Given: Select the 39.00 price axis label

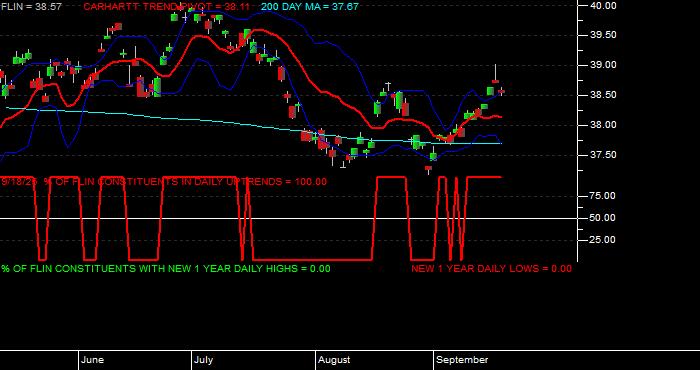Looking at the screenshot, I should coord(603,65).
